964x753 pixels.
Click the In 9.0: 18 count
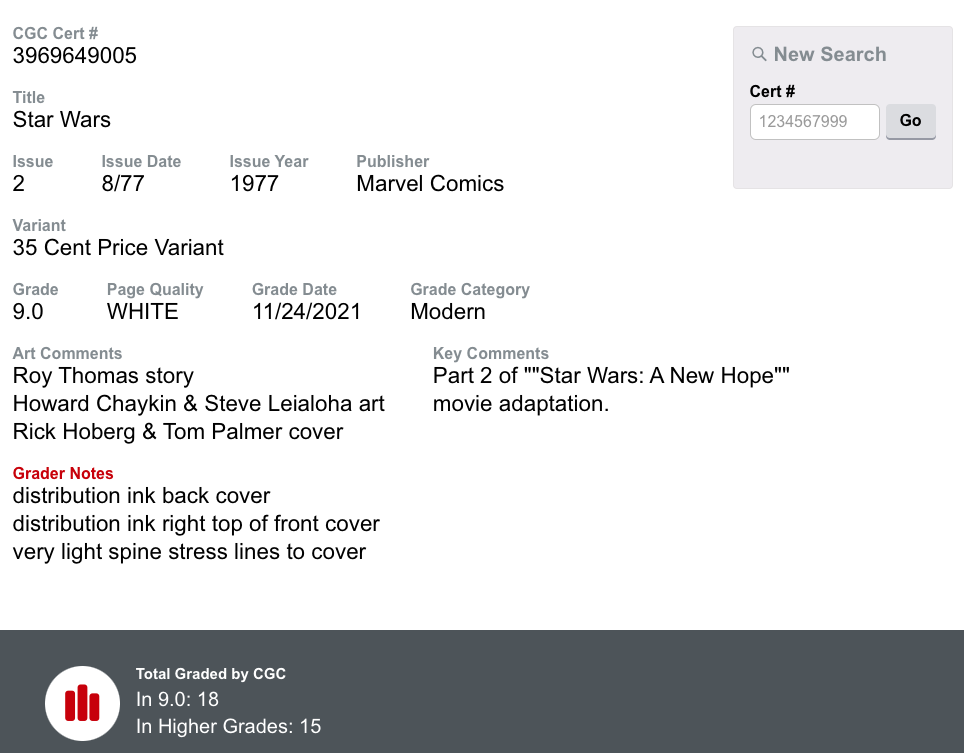[x=177, y=699]
